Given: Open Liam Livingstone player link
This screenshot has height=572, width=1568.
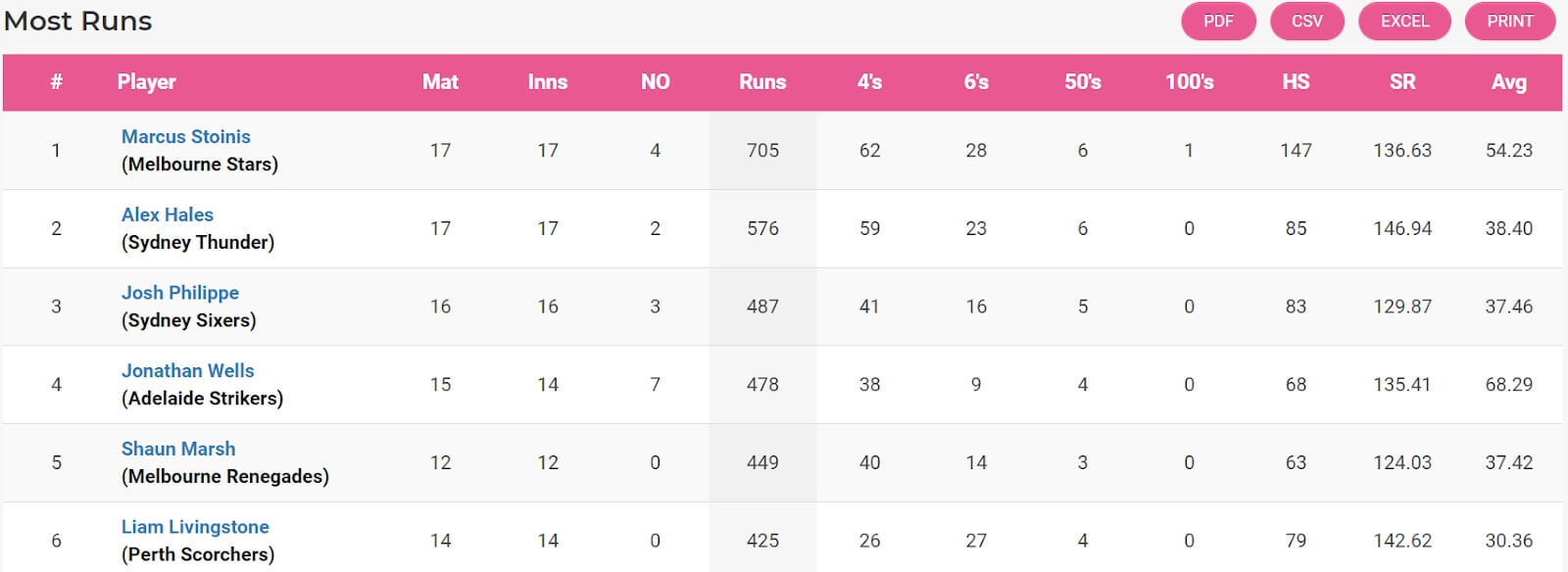Looking at the screenshot, I should tap(194, 527).
